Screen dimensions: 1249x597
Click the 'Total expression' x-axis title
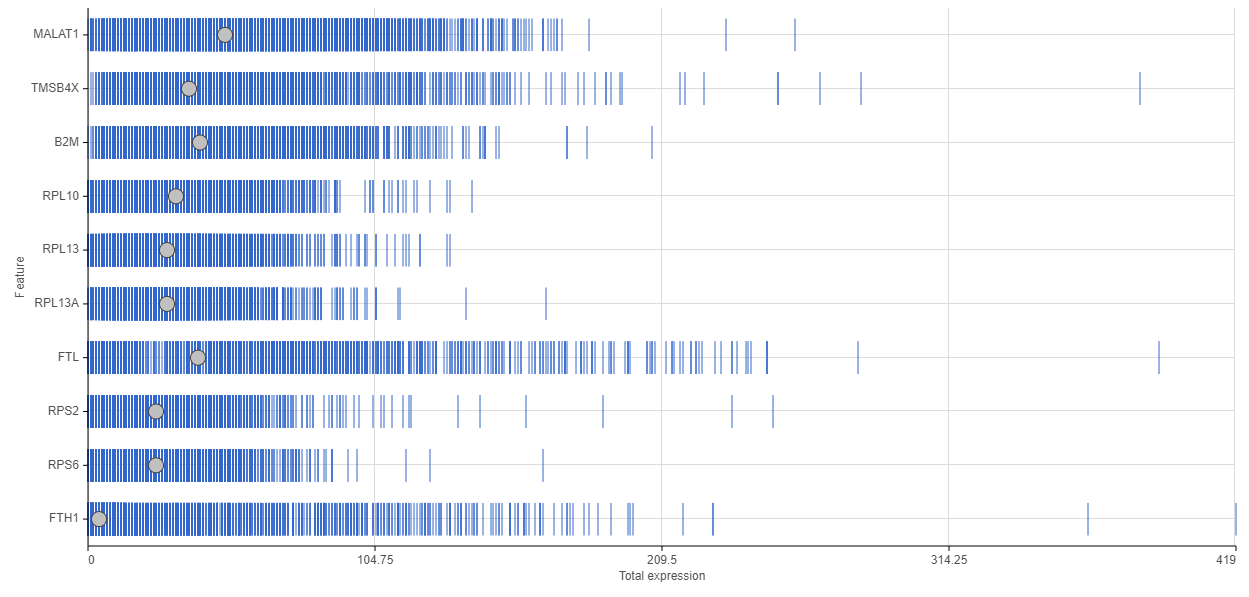[661, 576]
